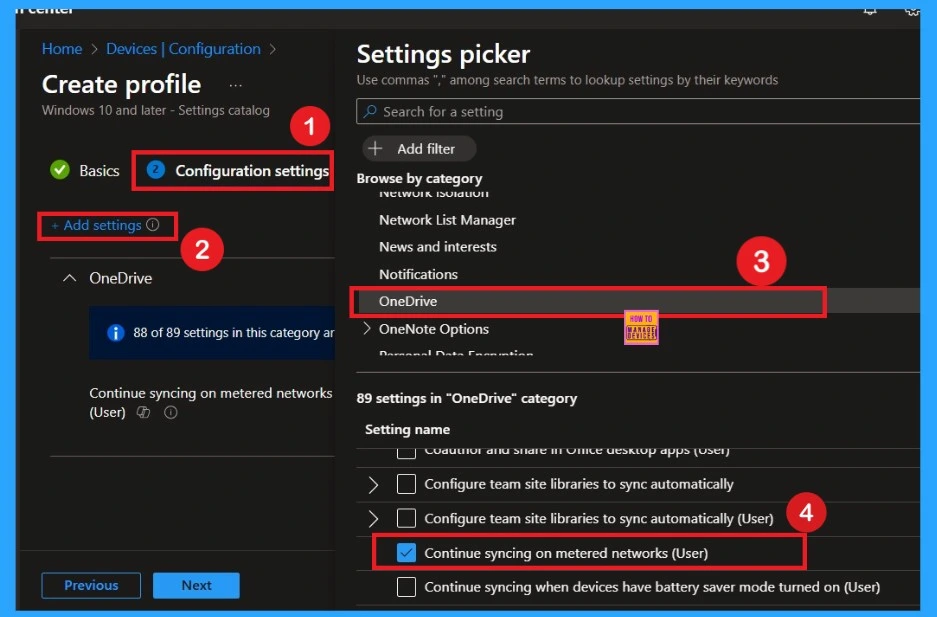Screen dimensions: 937x617
Task: Expand Configure team site libraries to sync automatically
Action: point(373,485)
